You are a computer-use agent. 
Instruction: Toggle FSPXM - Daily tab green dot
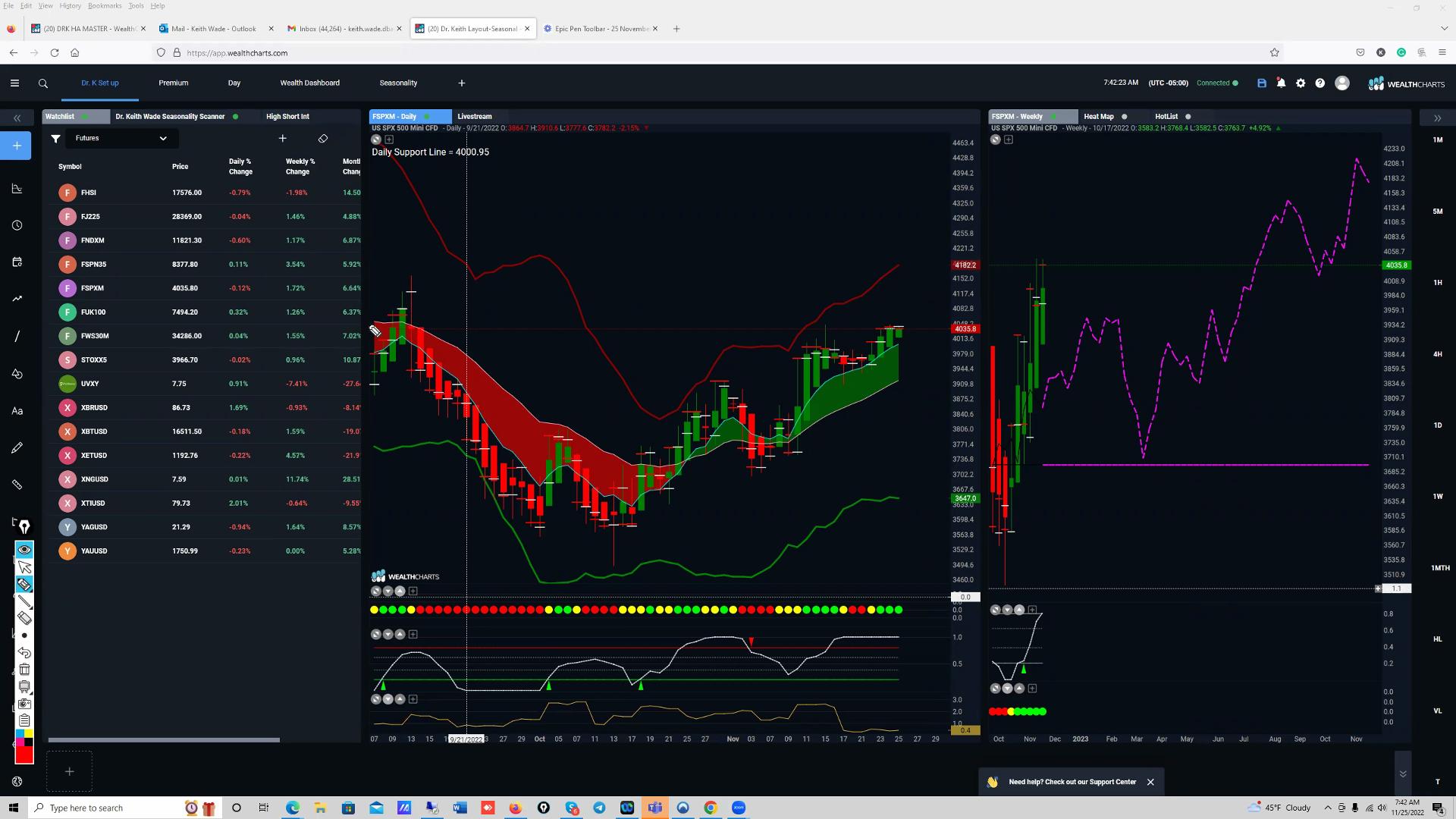pyautogui.click(x=427, y=117)
